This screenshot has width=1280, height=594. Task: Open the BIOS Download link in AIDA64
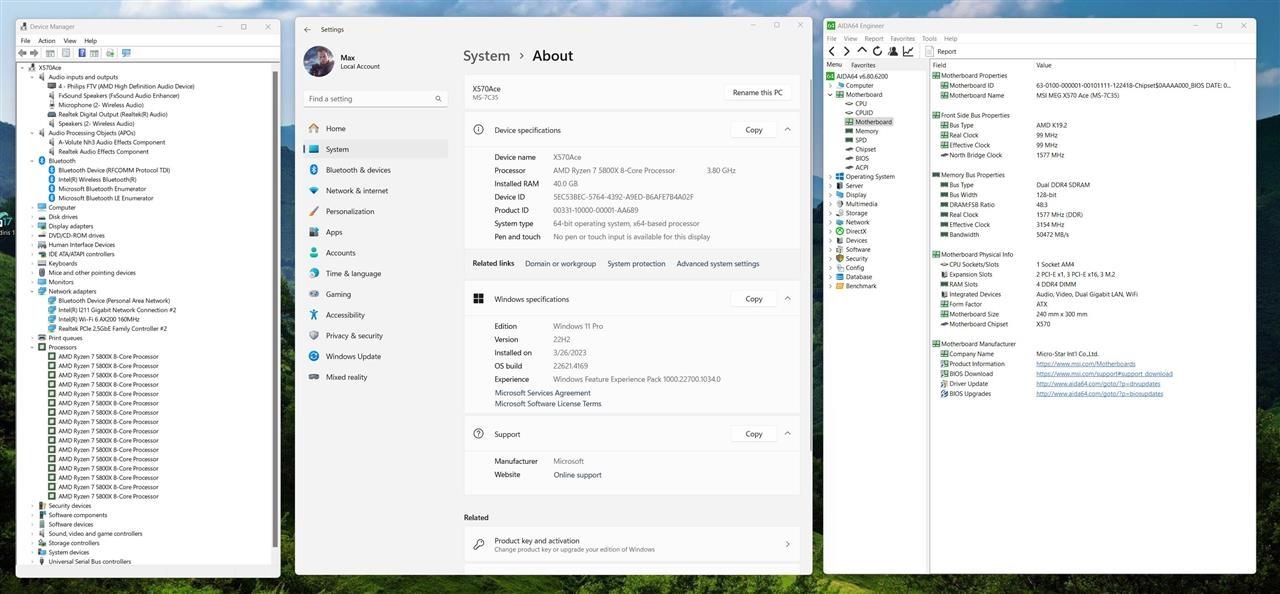coord(1104,374)
